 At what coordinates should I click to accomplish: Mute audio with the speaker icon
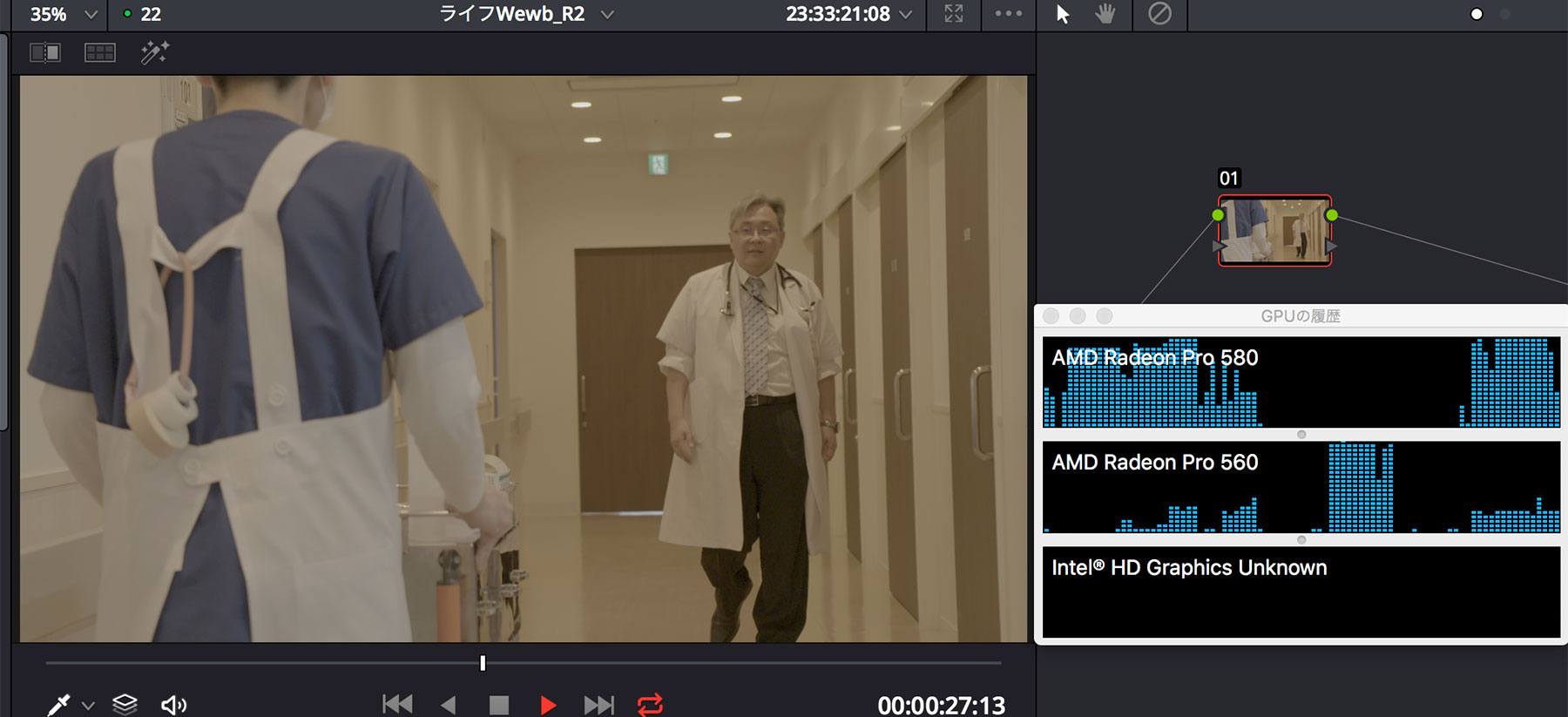coord(173,704)
